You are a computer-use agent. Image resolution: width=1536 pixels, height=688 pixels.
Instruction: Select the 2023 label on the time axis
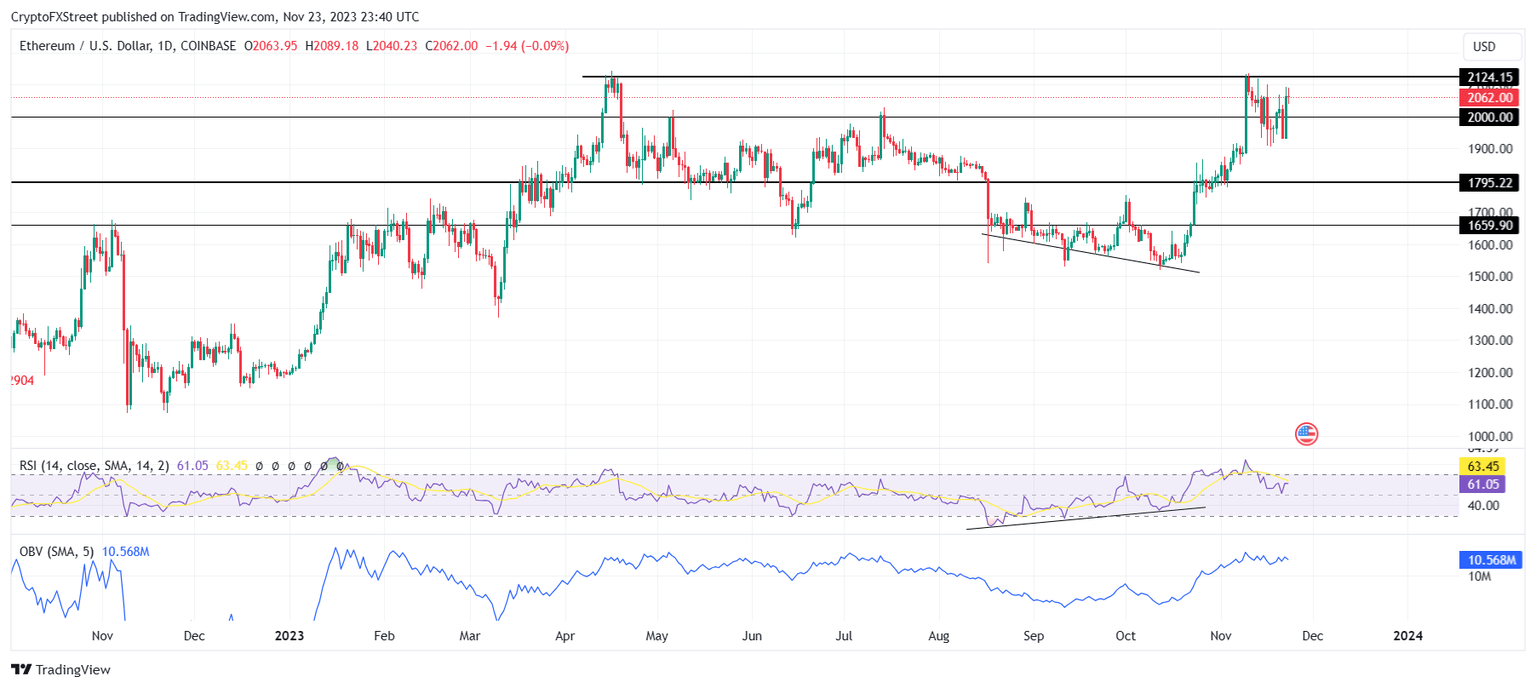coord(290,635)
